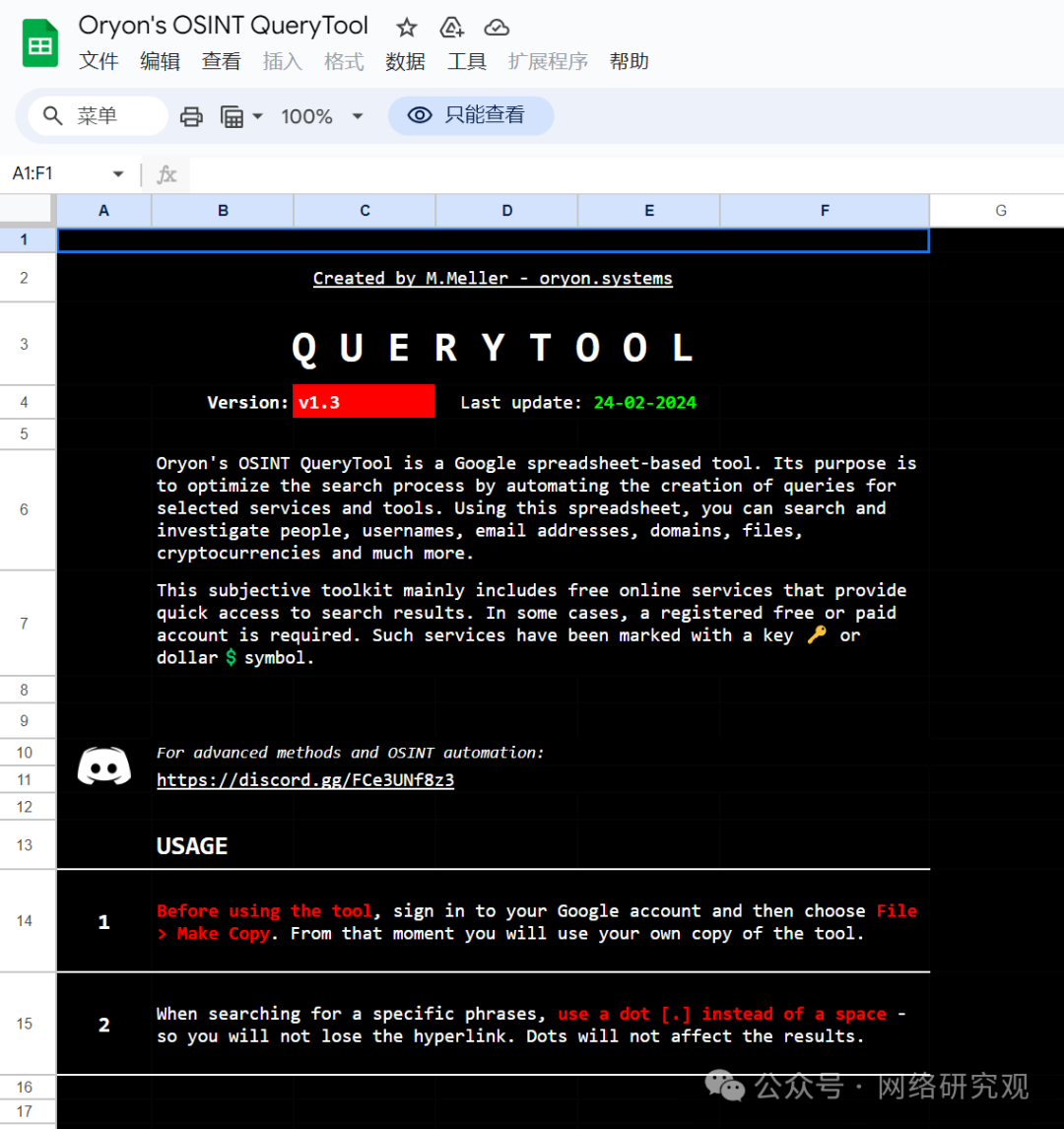Expand the filter views dropdown arrow
Image resolution: width=1064 pixels, height=1129 pixels.
(x=258, y=116)
